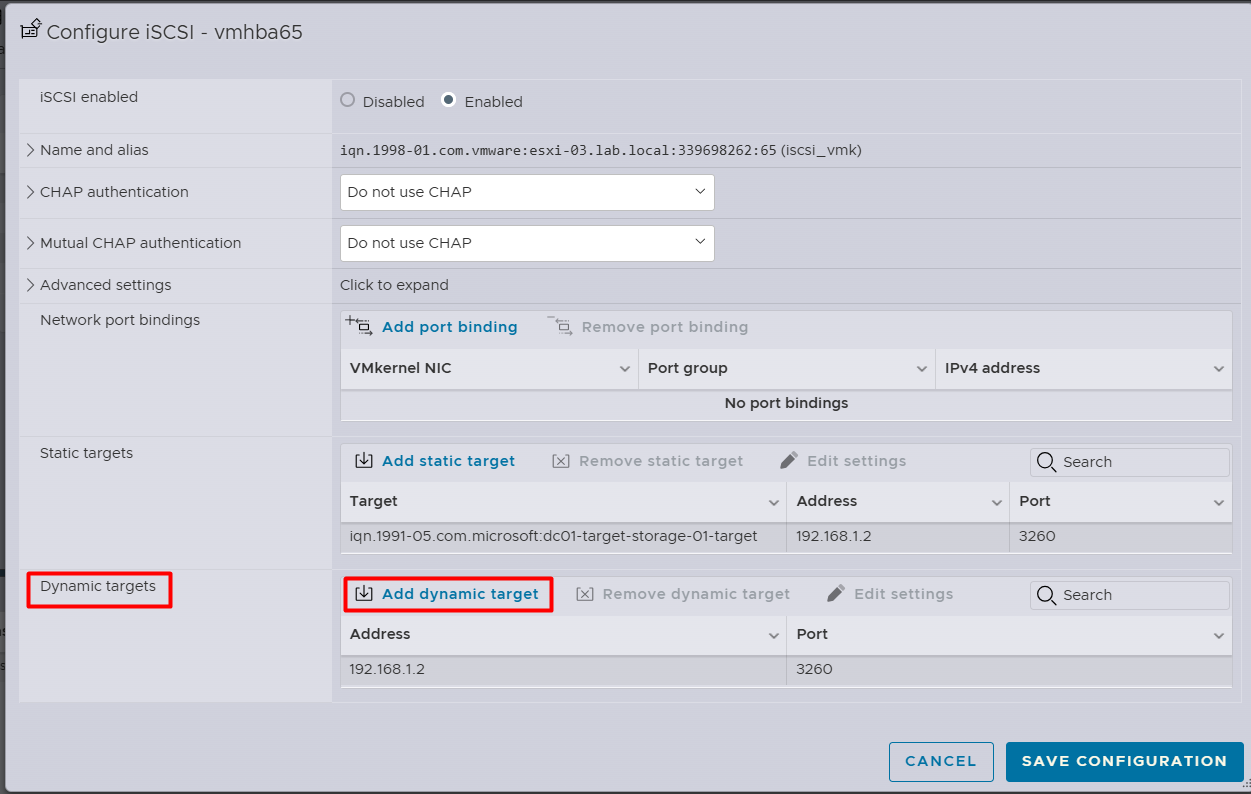Open the Mutual CHAP authentication dropdown

pyautogui.click(x=527, y=243)
